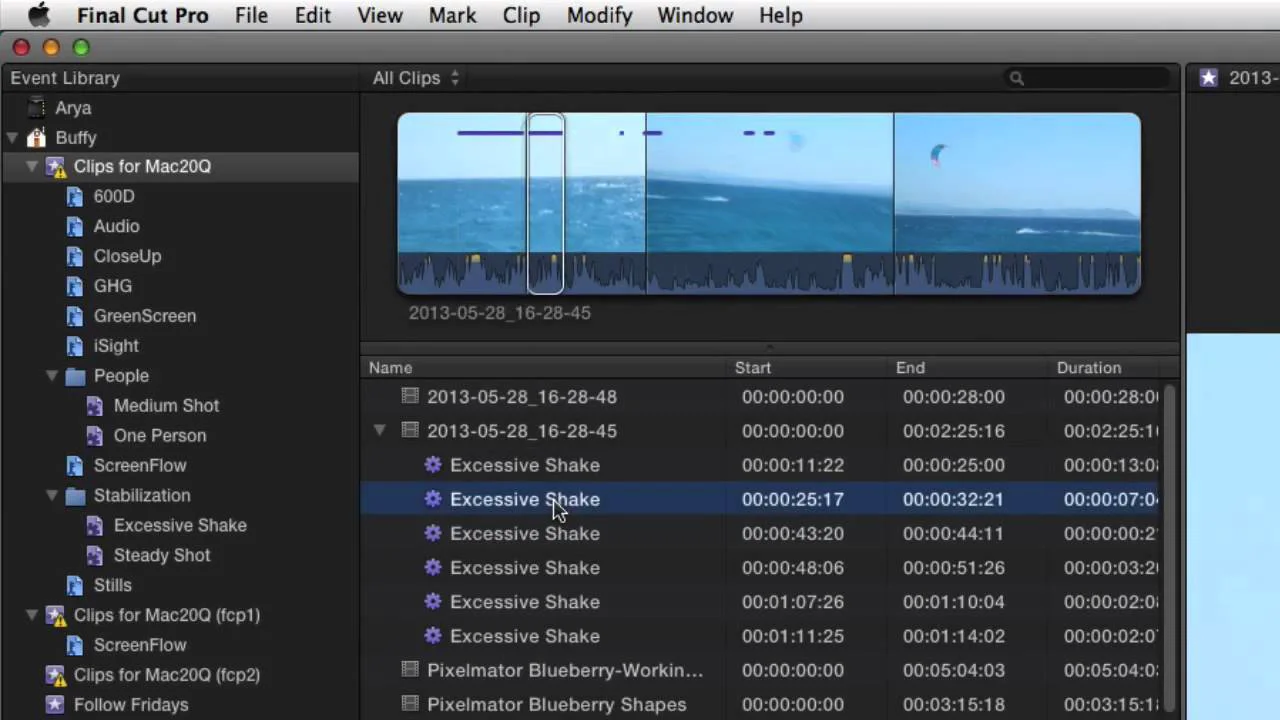Click the Arya hard drive icon
This screenshot has width=1280, height=720.
[x=37, y=107]
